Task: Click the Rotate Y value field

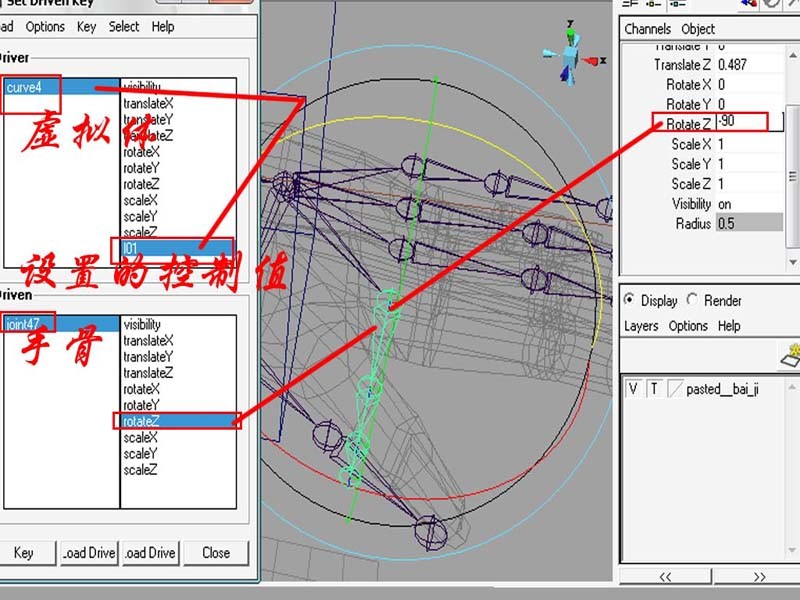Action: pos(749,105)
